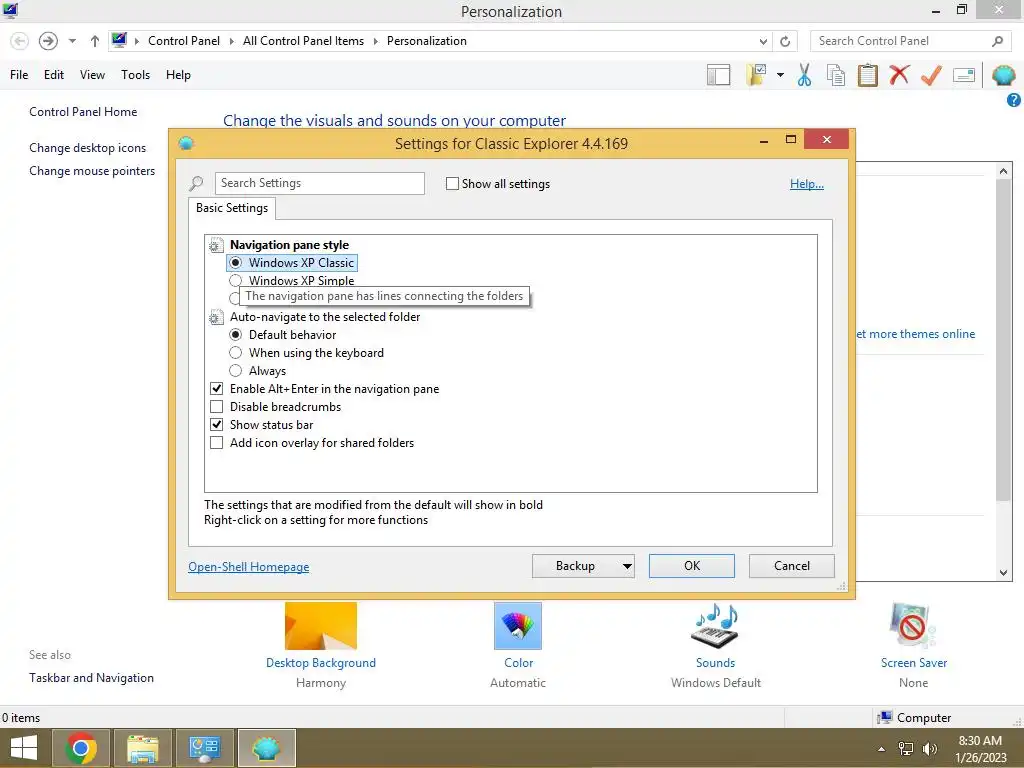The height and width of the screenshot is (768, 1024).
Task: Open Taskbar and Navigation link
Action: [x=91, y=678]
